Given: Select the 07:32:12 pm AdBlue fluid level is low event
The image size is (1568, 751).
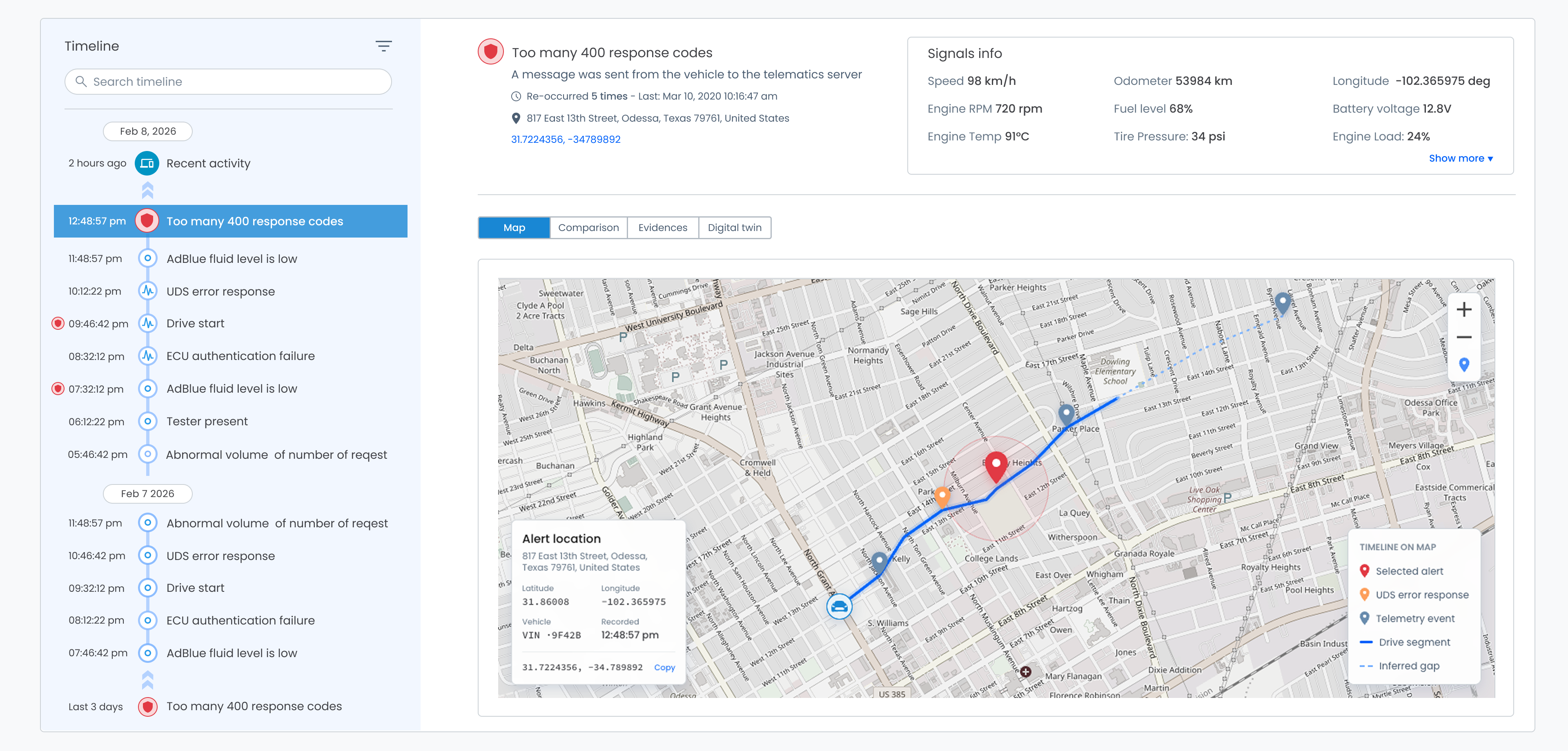Looking at the screenshot, I should 230,389.
